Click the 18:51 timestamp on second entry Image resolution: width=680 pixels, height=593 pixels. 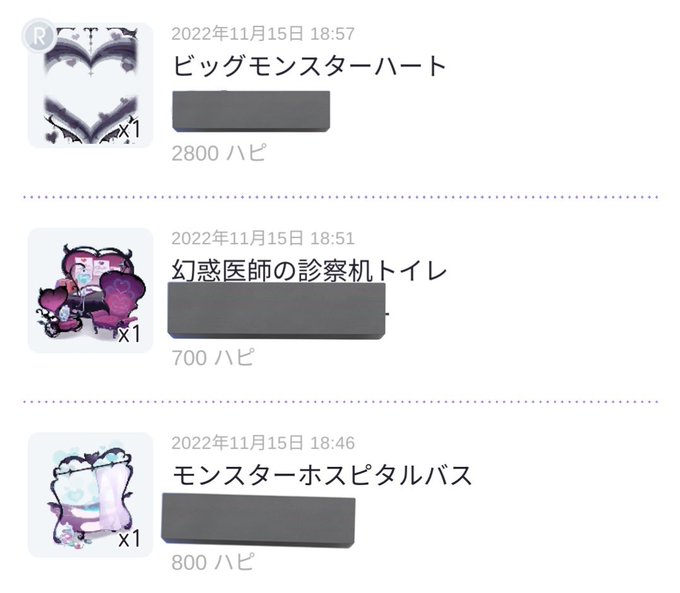click(x=332, y=238)
